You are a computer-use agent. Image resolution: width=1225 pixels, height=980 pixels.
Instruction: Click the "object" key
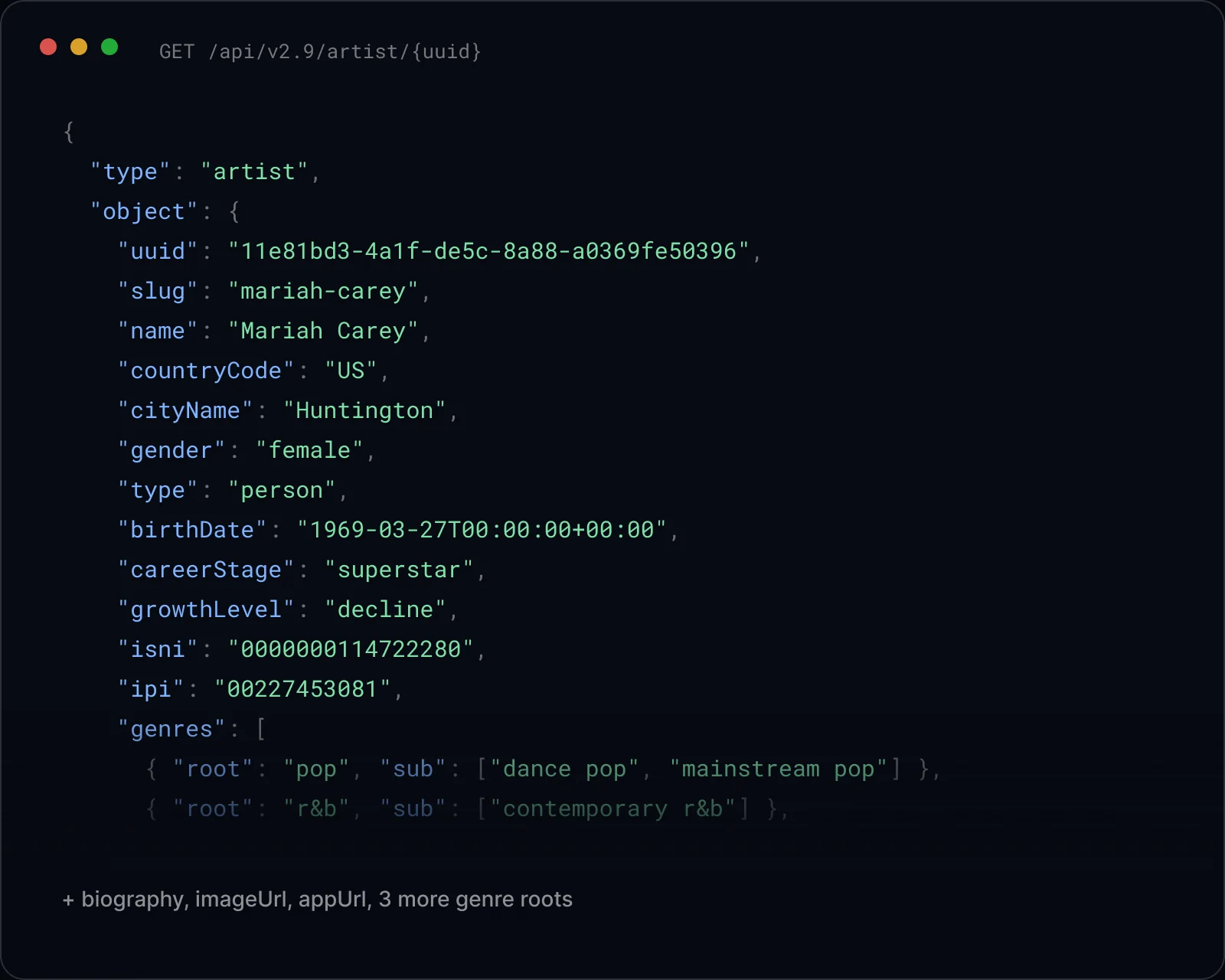[144, 211]
